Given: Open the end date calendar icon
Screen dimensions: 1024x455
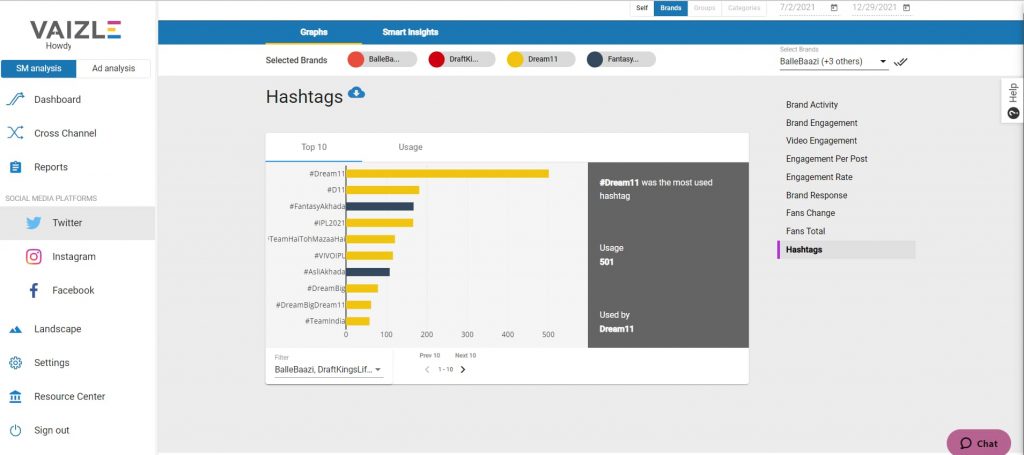Looking at the screenshot, I should (x=906, y=8).
